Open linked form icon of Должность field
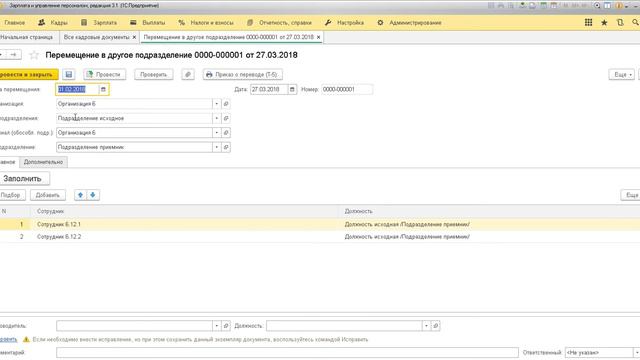The image size is (640, 360). click(x=436, y=326)
